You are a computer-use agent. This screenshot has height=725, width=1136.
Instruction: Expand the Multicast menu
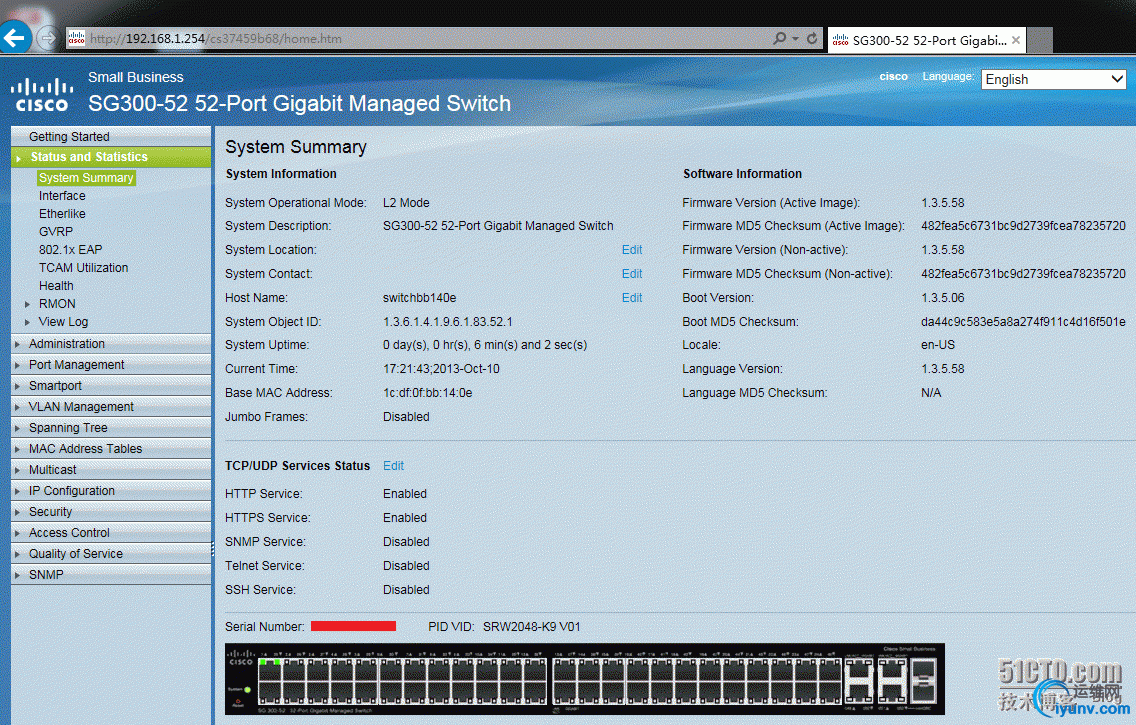(x=111, y=469)
